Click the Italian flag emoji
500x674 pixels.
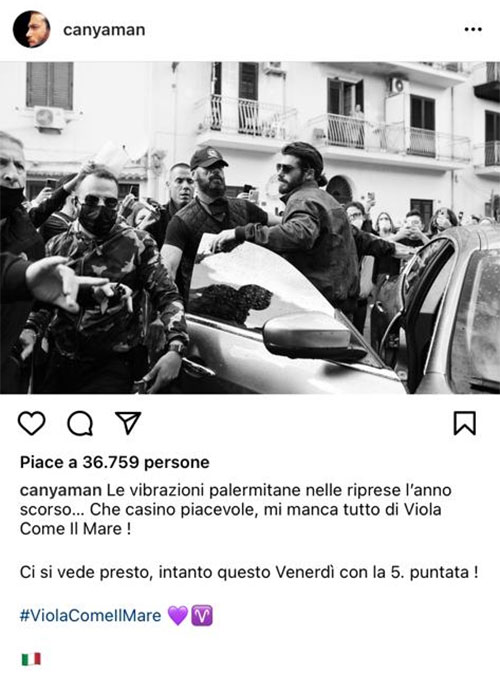coord(31,659)
